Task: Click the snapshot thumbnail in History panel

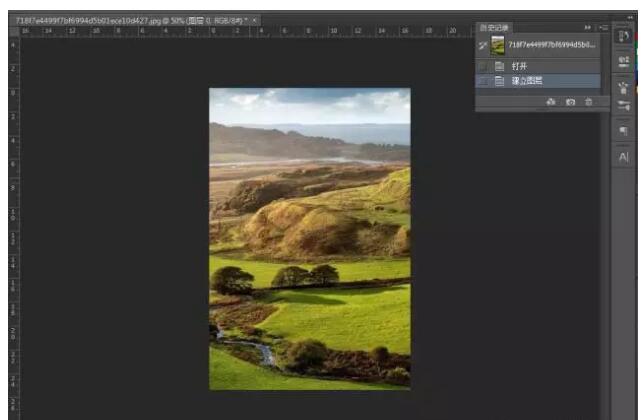Action: click(498, 46)
